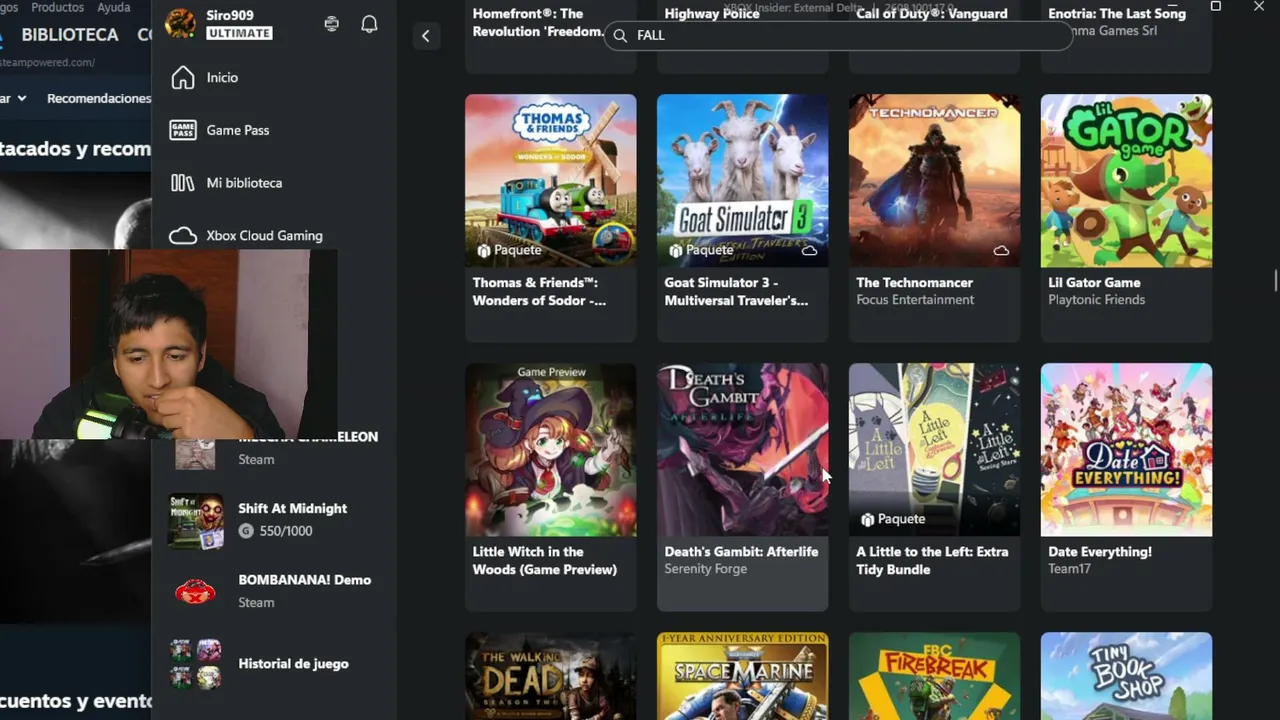Click the steampowered.com URL in Steam
Viewport: 1280px width, 720px height.
tap(48, 62)
